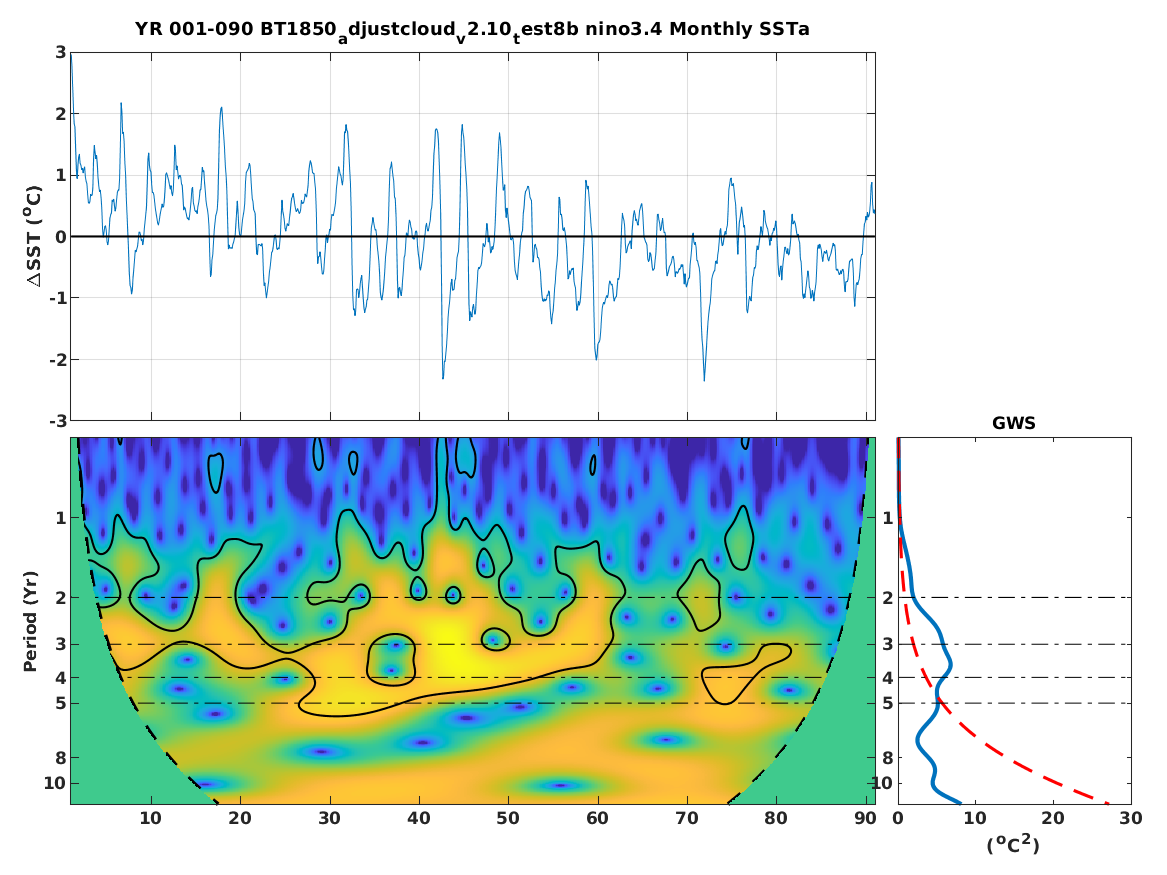Screen dimensions: 1167x875
Task: Click tick label '3' at top of SST axis
Action: [61, 52]
